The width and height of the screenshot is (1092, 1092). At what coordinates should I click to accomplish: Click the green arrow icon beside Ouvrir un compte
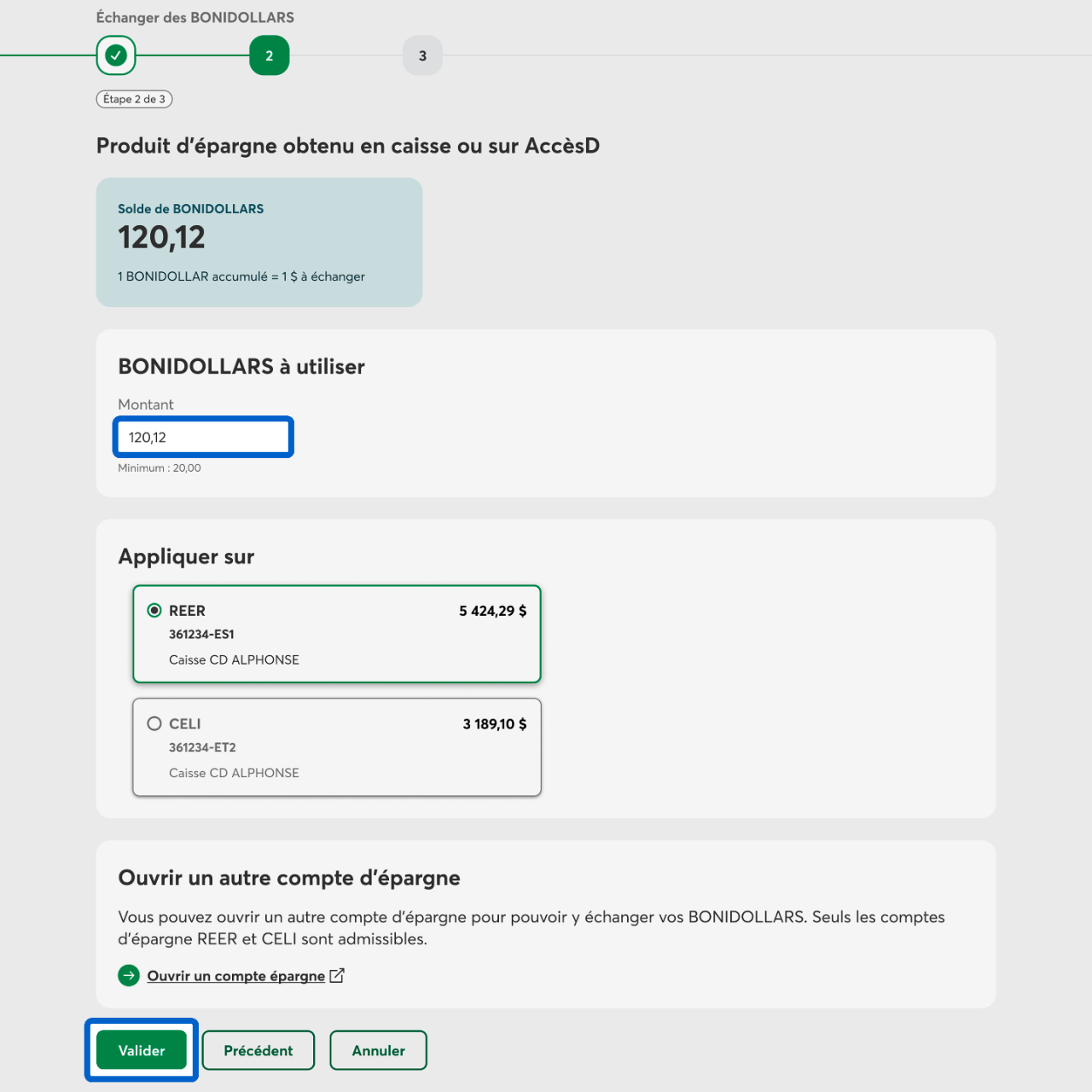[129, 975]
